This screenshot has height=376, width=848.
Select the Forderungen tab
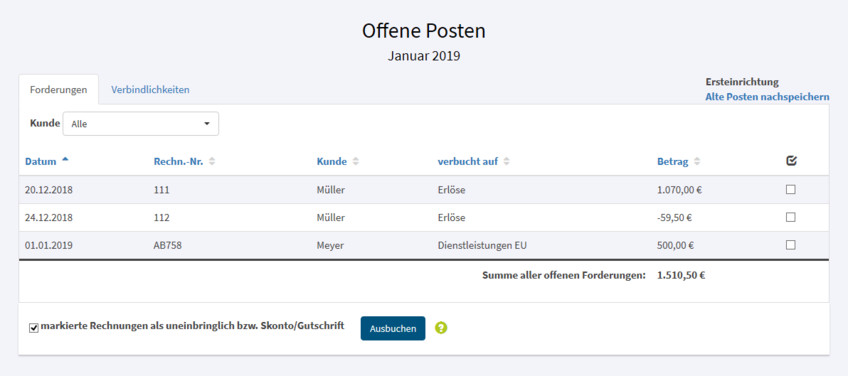click(x=58, y=90)
